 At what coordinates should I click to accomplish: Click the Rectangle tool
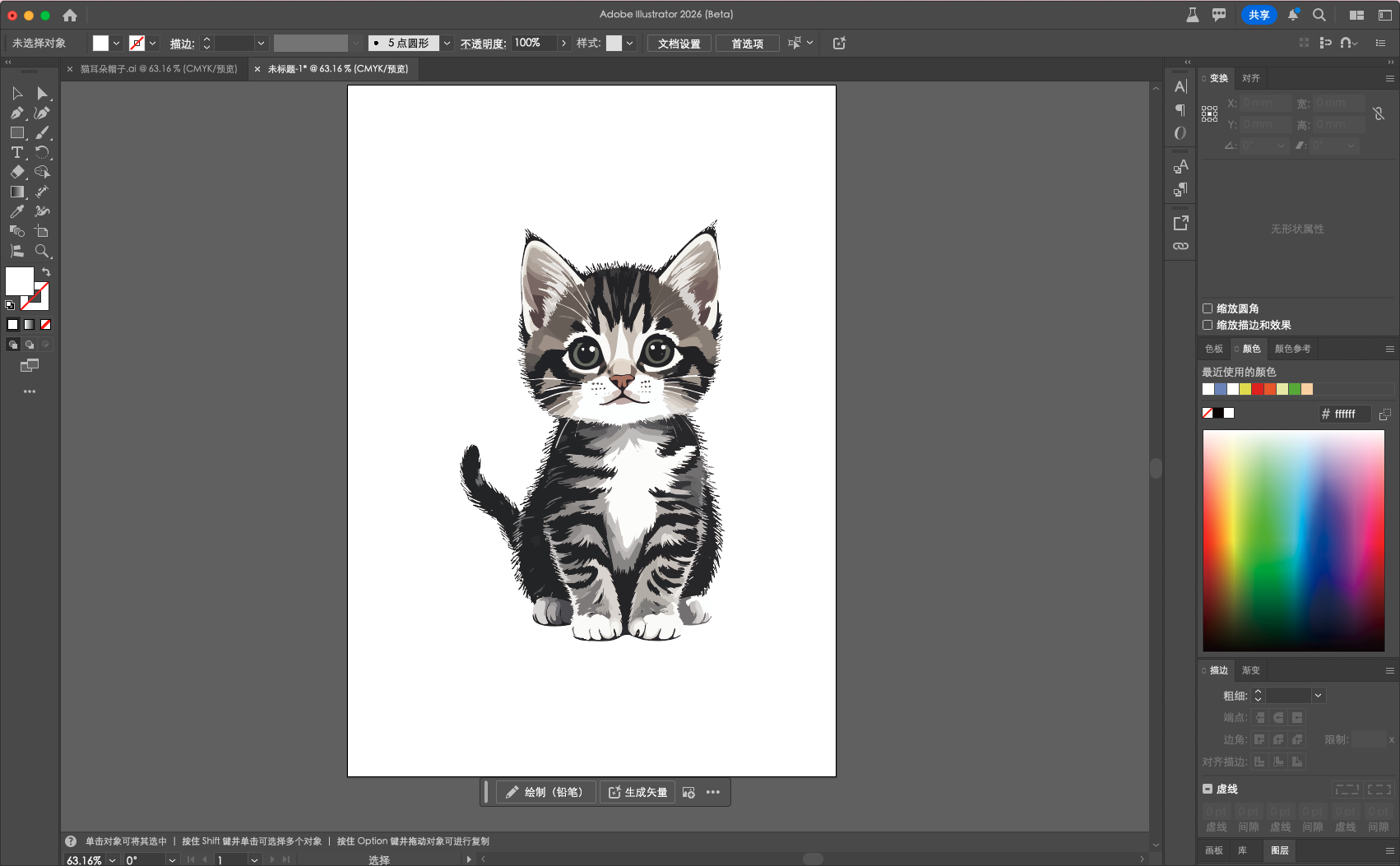point(16,132)
